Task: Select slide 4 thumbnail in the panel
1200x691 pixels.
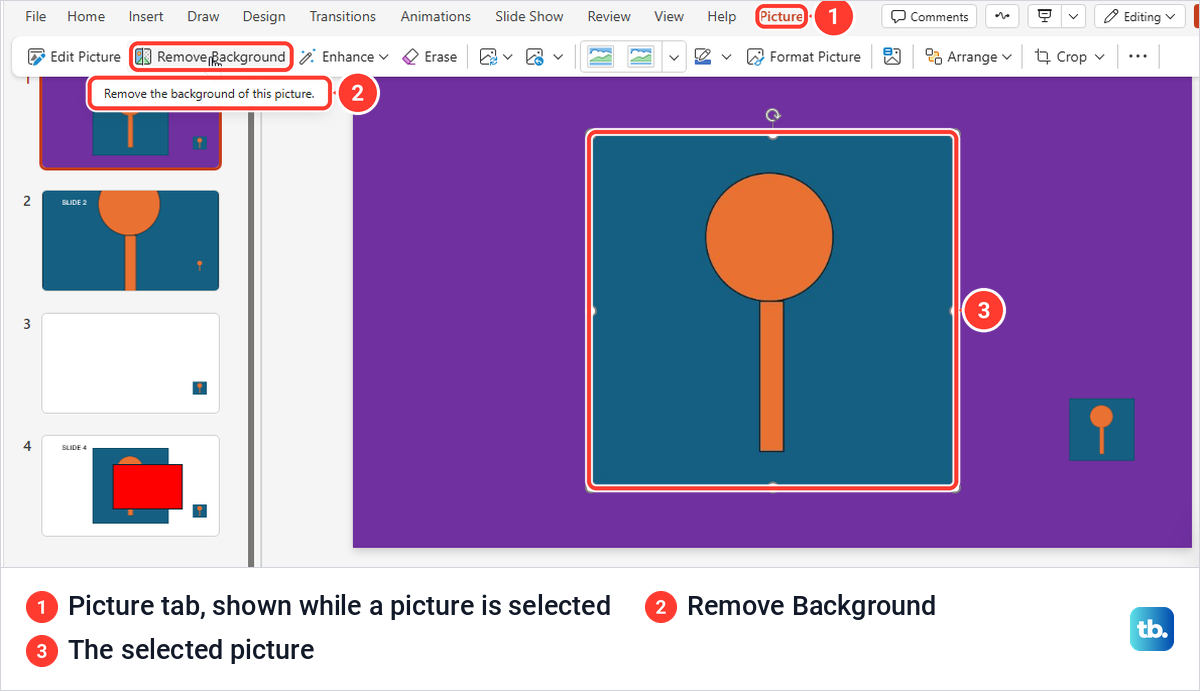Action: pyautogui.click(x=130, y=485)
